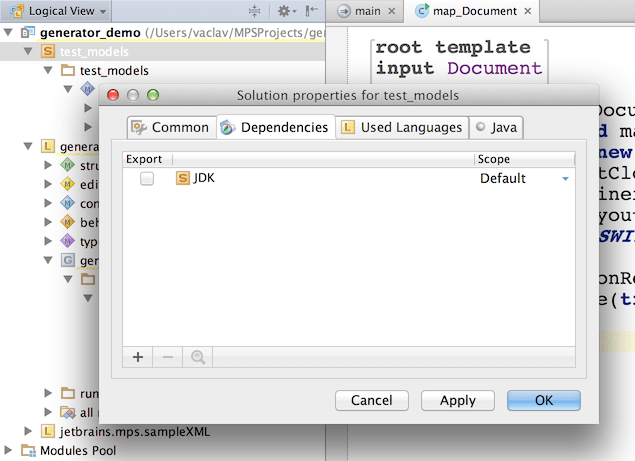Select the Modules Pool tree item
The height and width of the screenshot is (461, 635).
(x=78, y=450)
